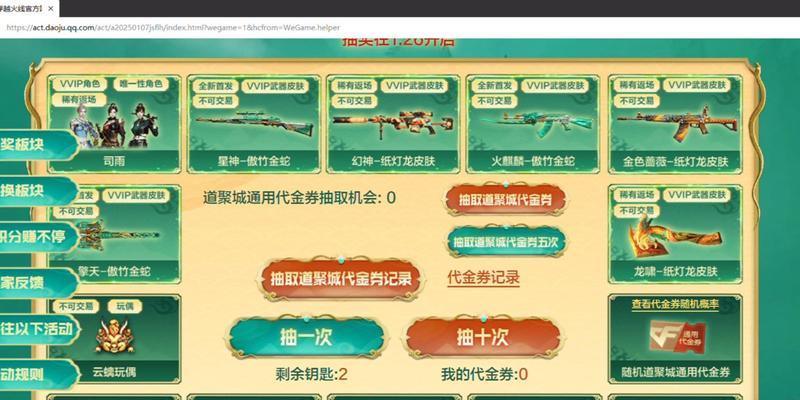Viewport: 800px width, 400px height.
Task: Click the 随机道聚城通用代金券 label
Action: [x=675, y=372]
